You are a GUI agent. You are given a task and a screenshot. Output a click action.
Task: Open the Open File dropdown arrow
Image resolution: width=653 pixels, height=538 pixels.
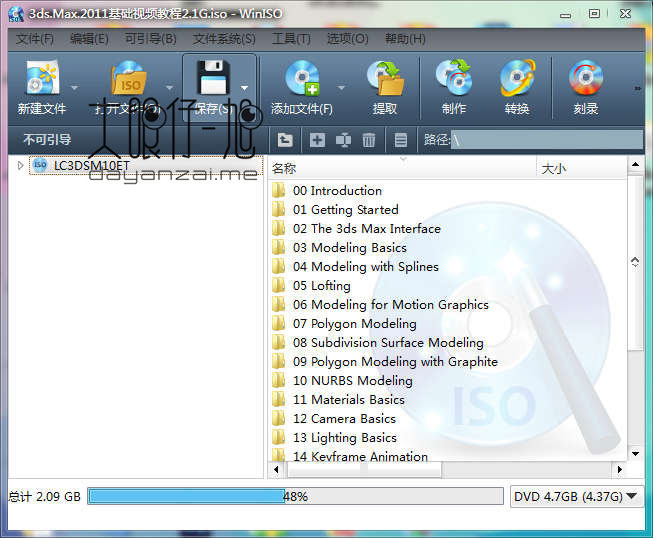coord(169,88)
